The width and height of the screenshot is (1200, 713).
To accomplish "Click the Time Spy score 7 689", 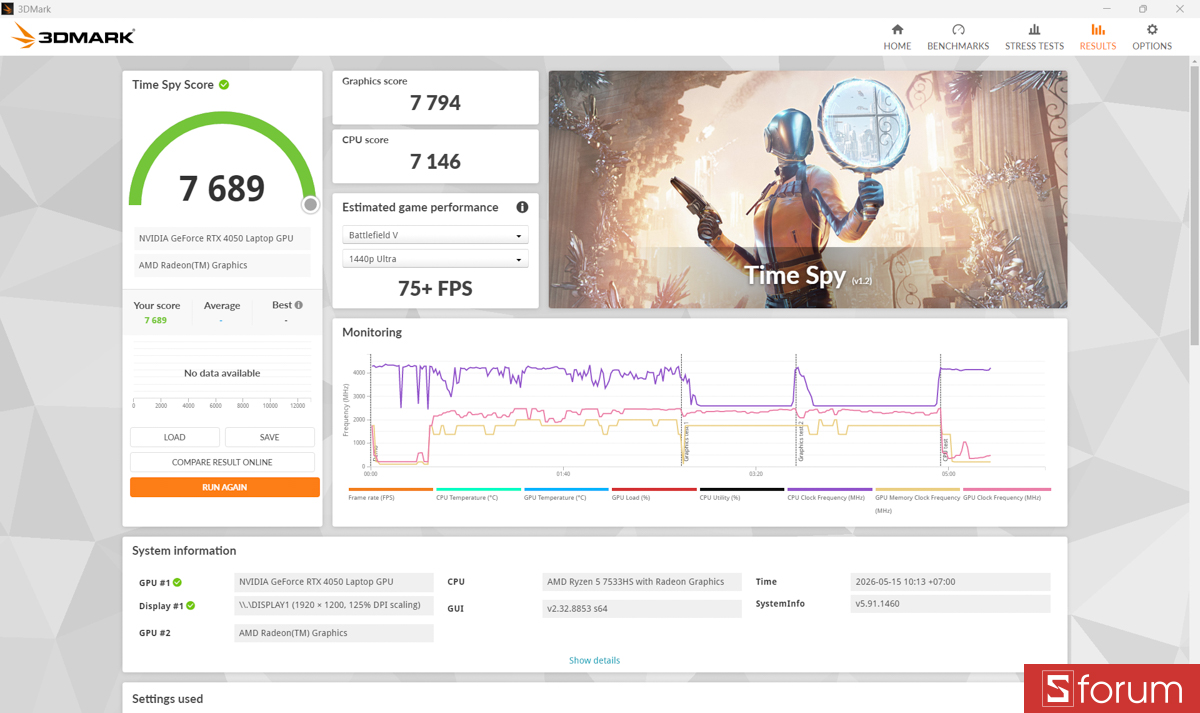I will [222, 188].
